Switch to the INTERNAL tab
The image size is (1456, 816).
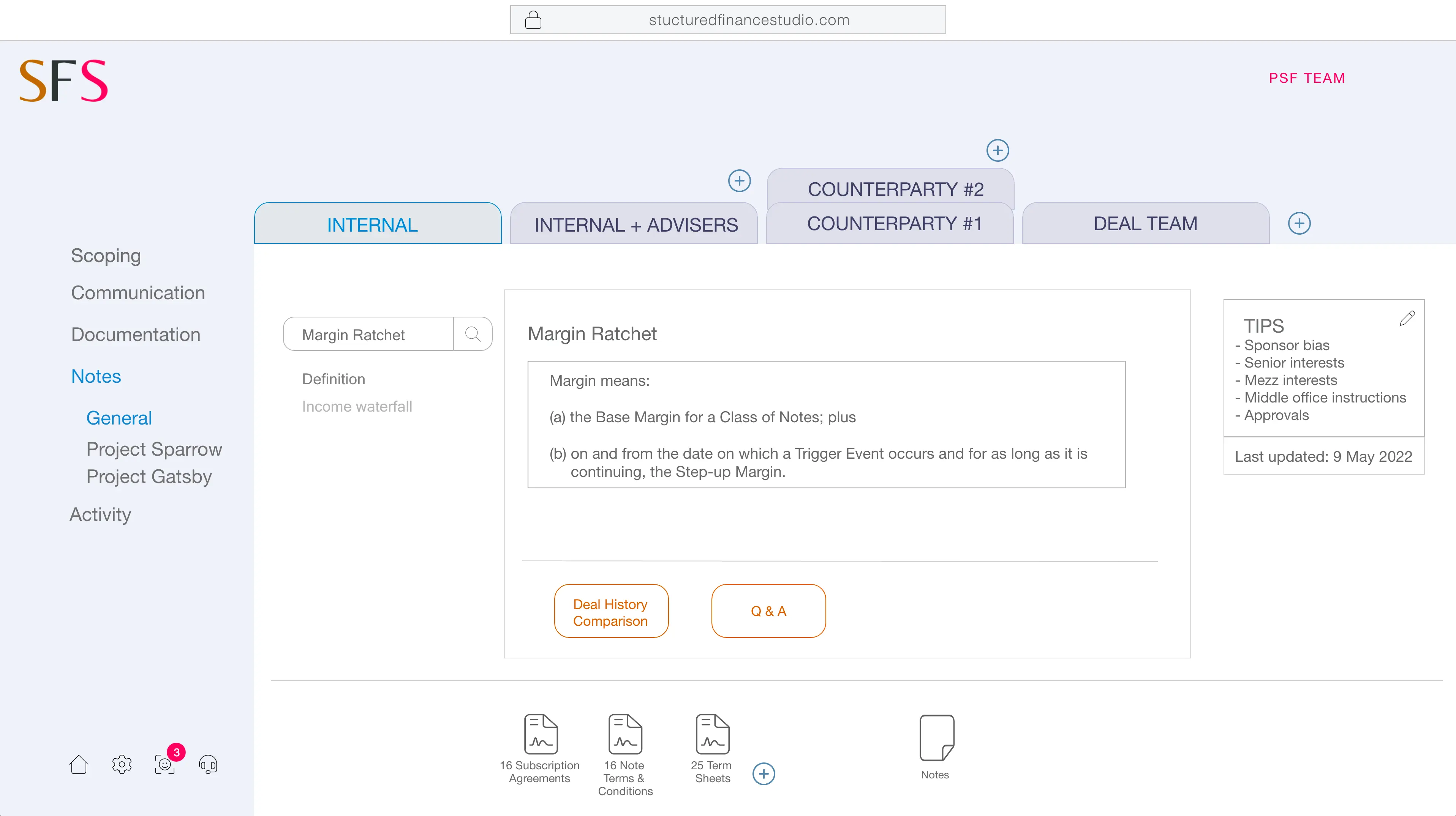(378, 223)
